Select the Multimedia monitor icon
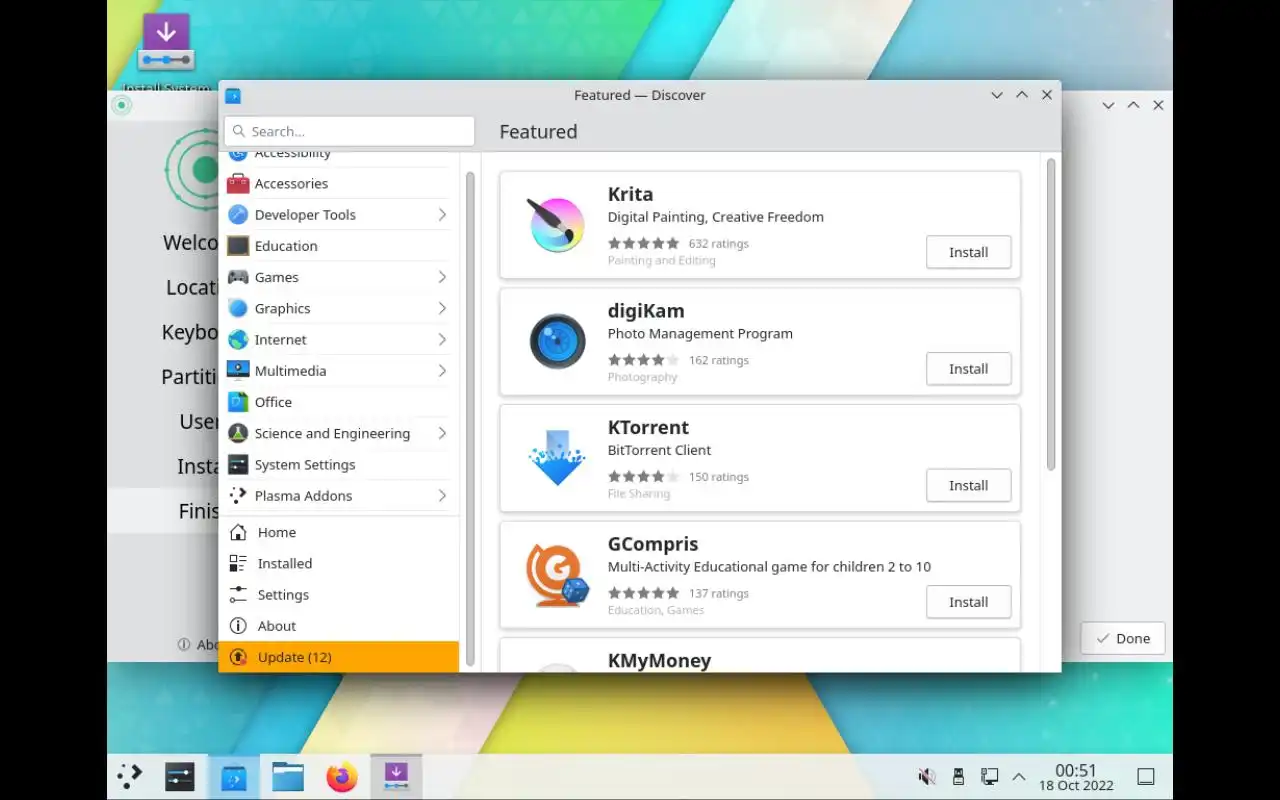This screenshot has width=1280, height=800. point(238,371)
